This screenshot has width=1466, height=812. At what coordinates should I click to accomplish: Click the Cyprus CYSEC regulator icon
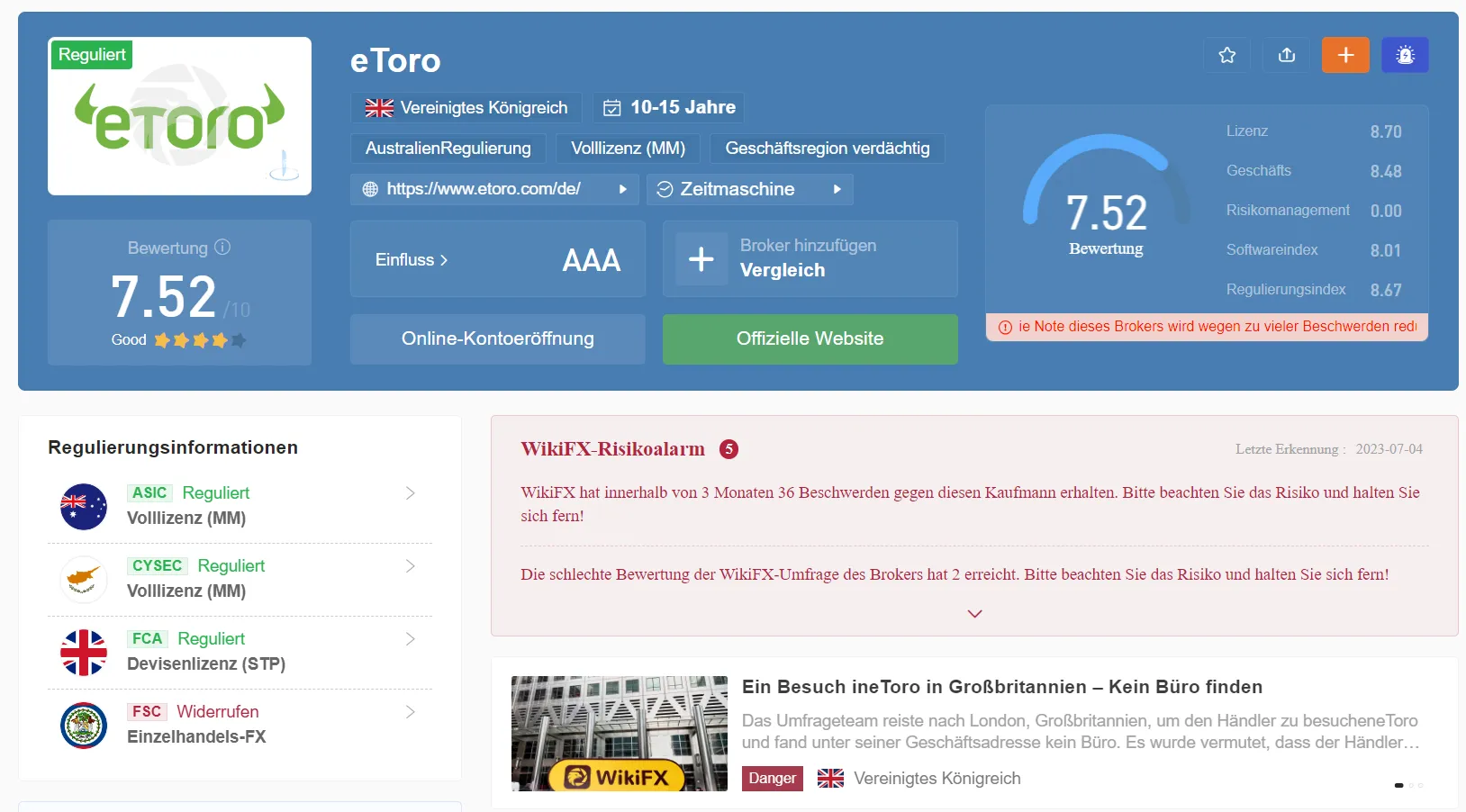point(84,579)
